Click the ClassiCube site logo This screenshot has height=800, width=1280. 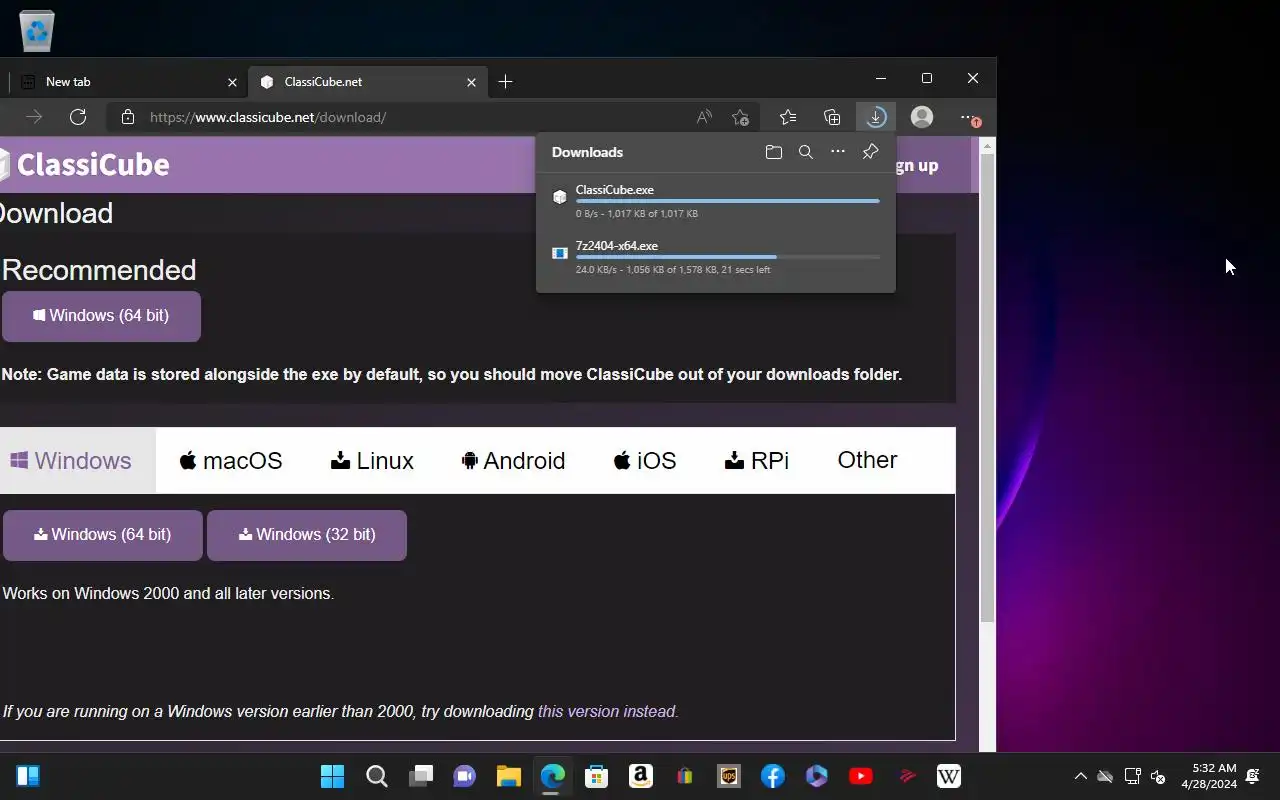84,165
